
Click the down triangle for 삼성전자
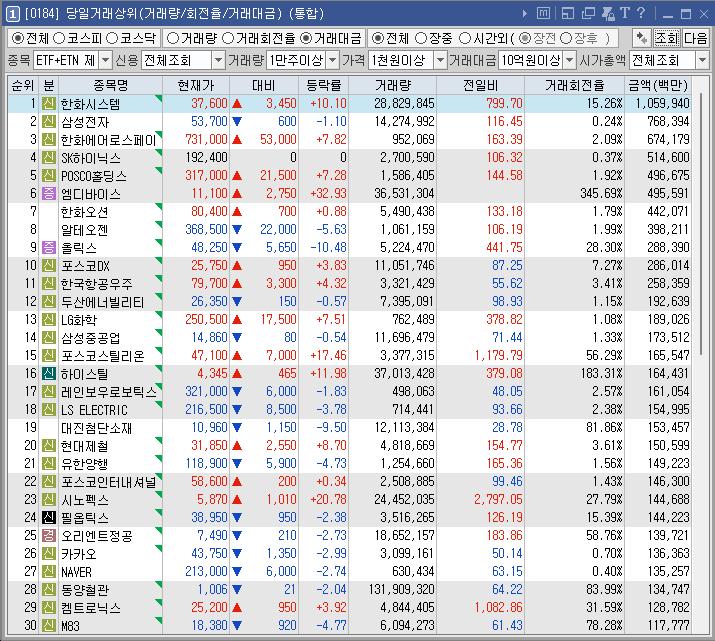point(237,122)
